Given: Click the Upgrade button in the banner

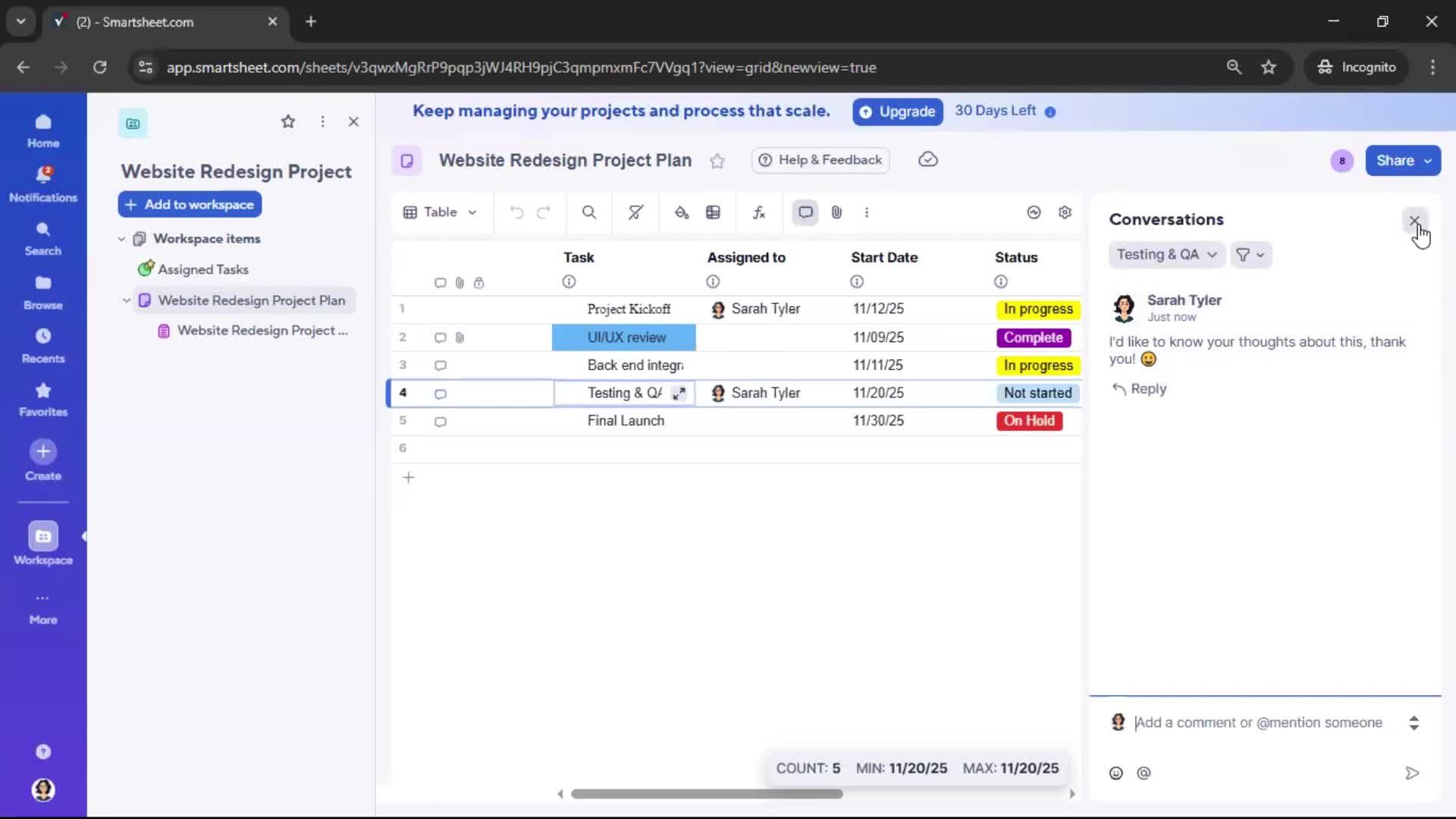Looking at the screenshot, I should coord(897,111).
